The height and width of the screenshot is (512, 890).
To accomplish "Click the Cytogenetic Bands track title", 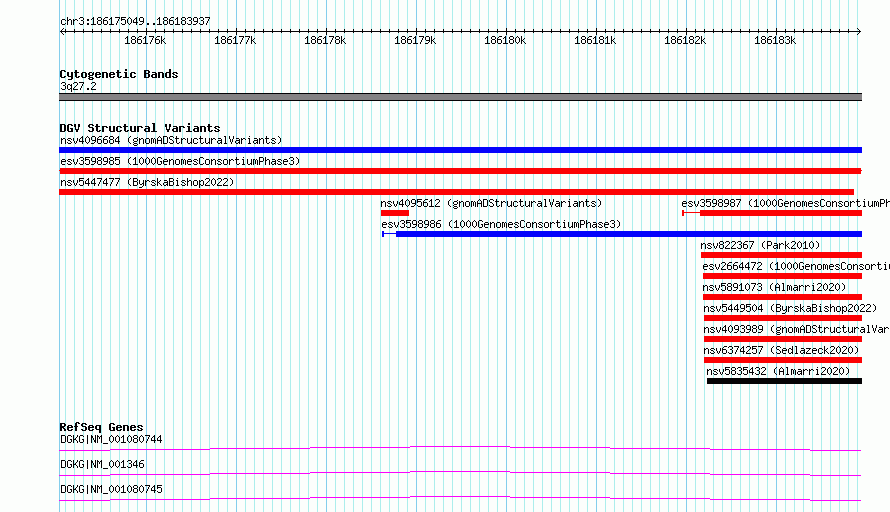I will [119, 74].
